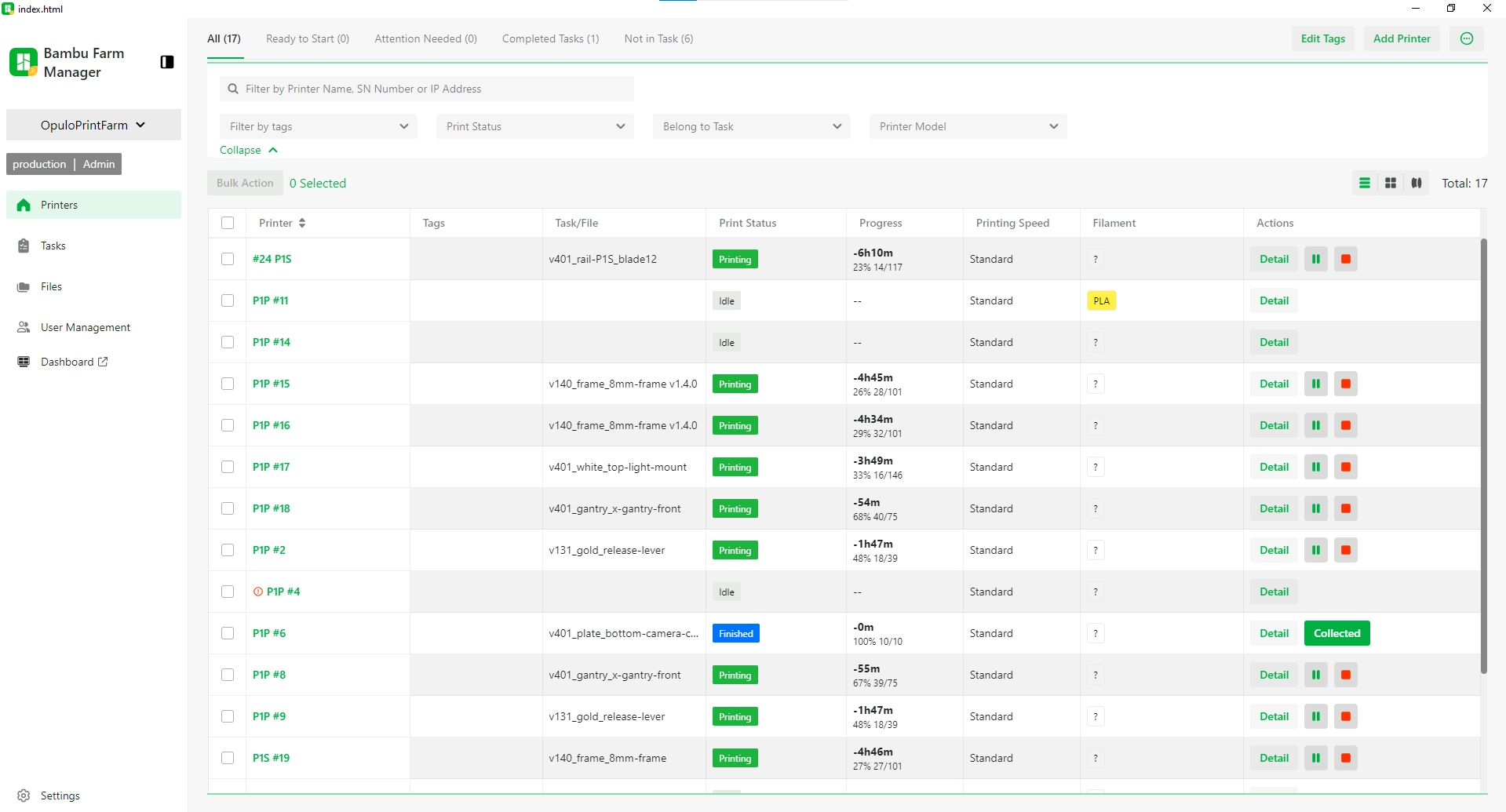Click the Add Printer button

coord(1402,38)
